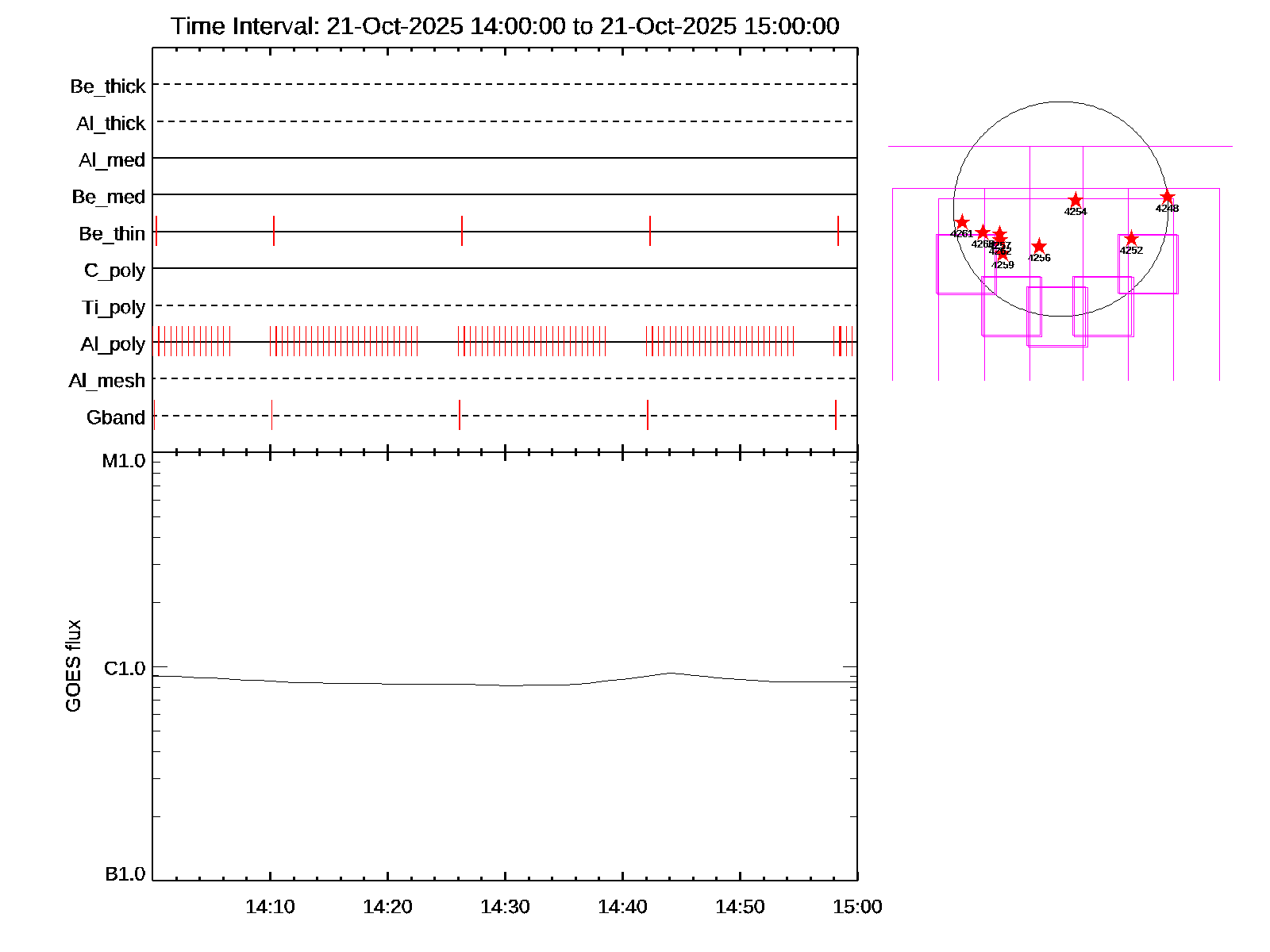Viewport: 1270px width, 952px height.
Task: Click the GOES flux peak near 14:44
Action: coord(671,673)
